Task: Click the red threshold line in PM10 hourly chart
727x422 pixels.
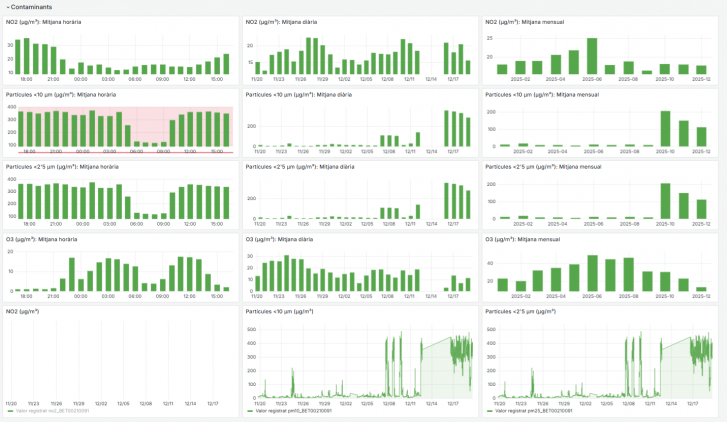Action: click(120, 152)
